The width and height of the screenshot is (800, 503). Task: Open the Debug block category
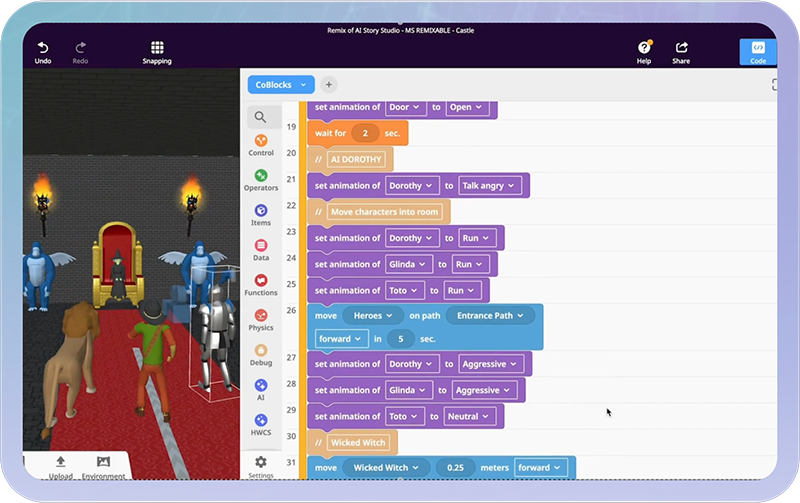click(261, 355)
